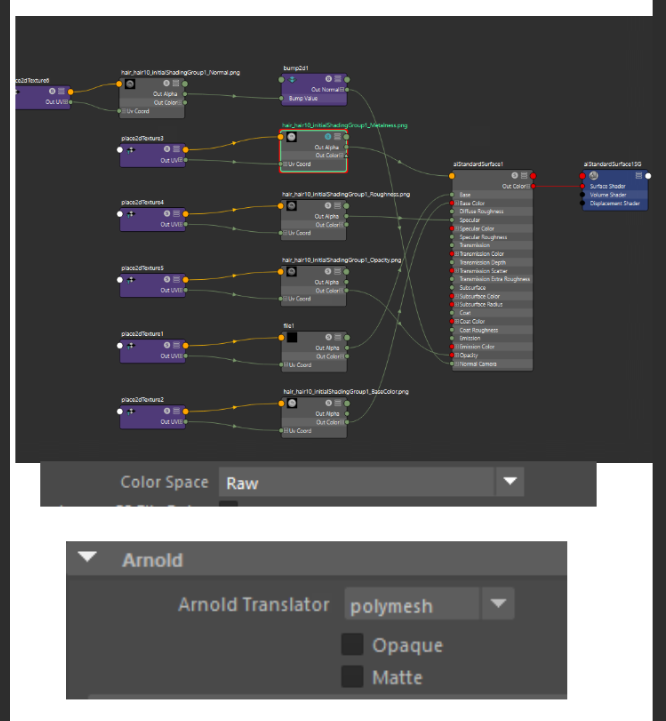Click the file1 node black swatch thumbnail
This screenshot has height=721, width=666.
pos(292,338)
